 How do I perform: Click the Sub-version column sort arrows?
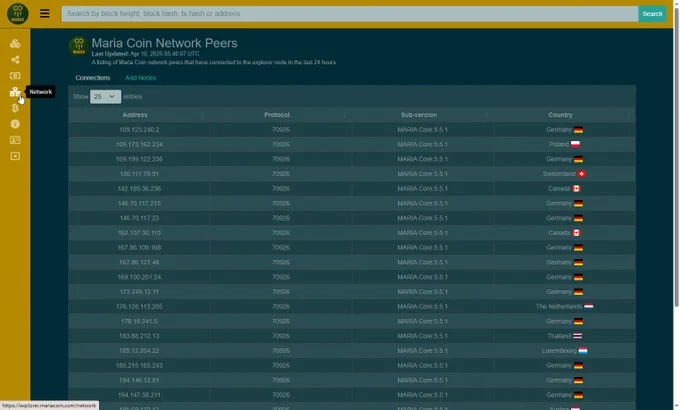click(486, 115)
